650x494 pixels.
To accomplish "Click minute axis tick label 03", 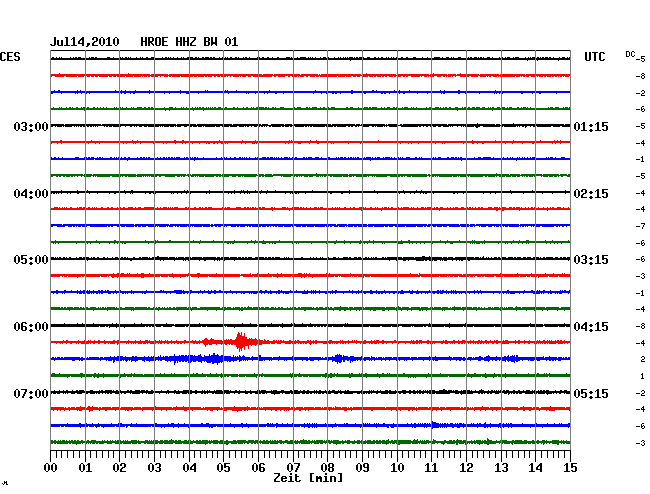I will tap(154, 468).
